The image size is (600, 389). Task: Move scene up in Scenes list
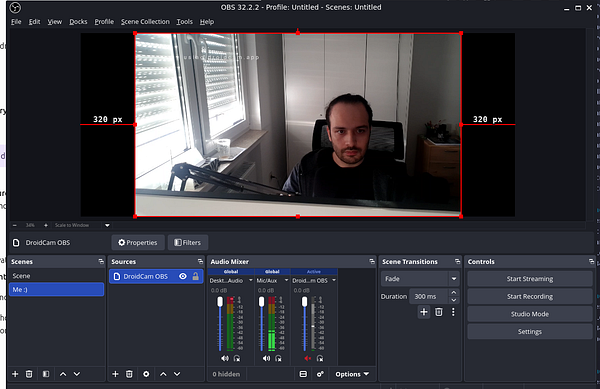(x=63, y=374)
